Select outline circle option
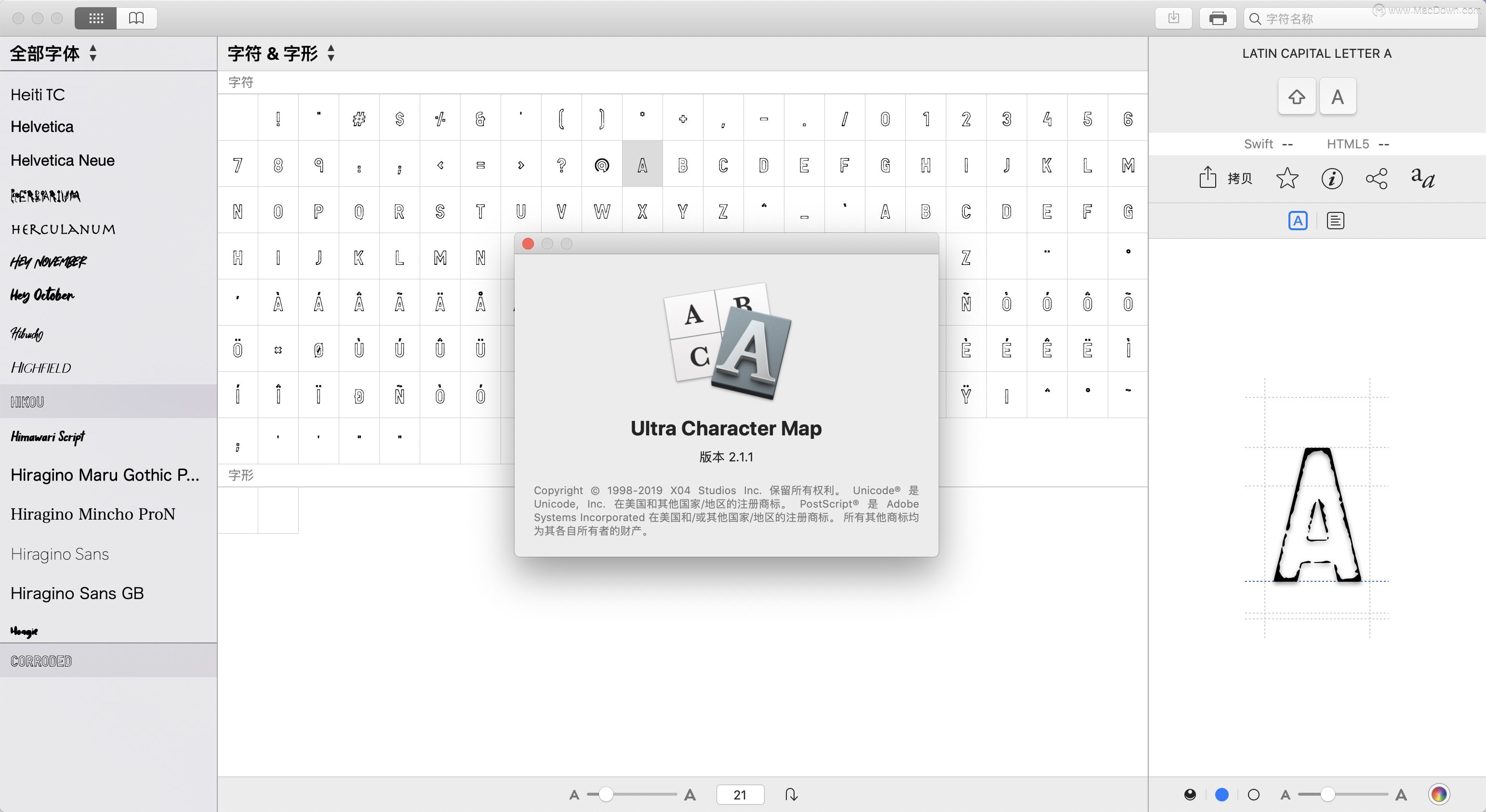This screenshot has height=812, width=1486. [x=1254, y=795]
